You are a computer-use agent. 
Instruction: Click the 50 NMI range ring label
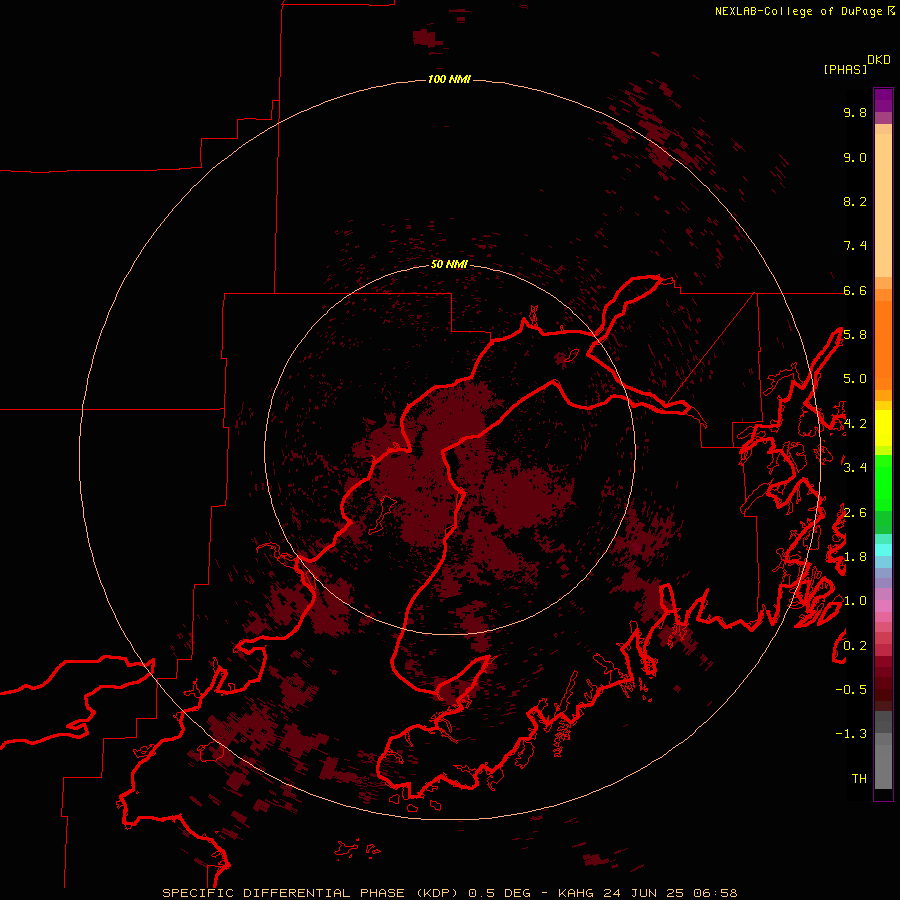point(449,264)
